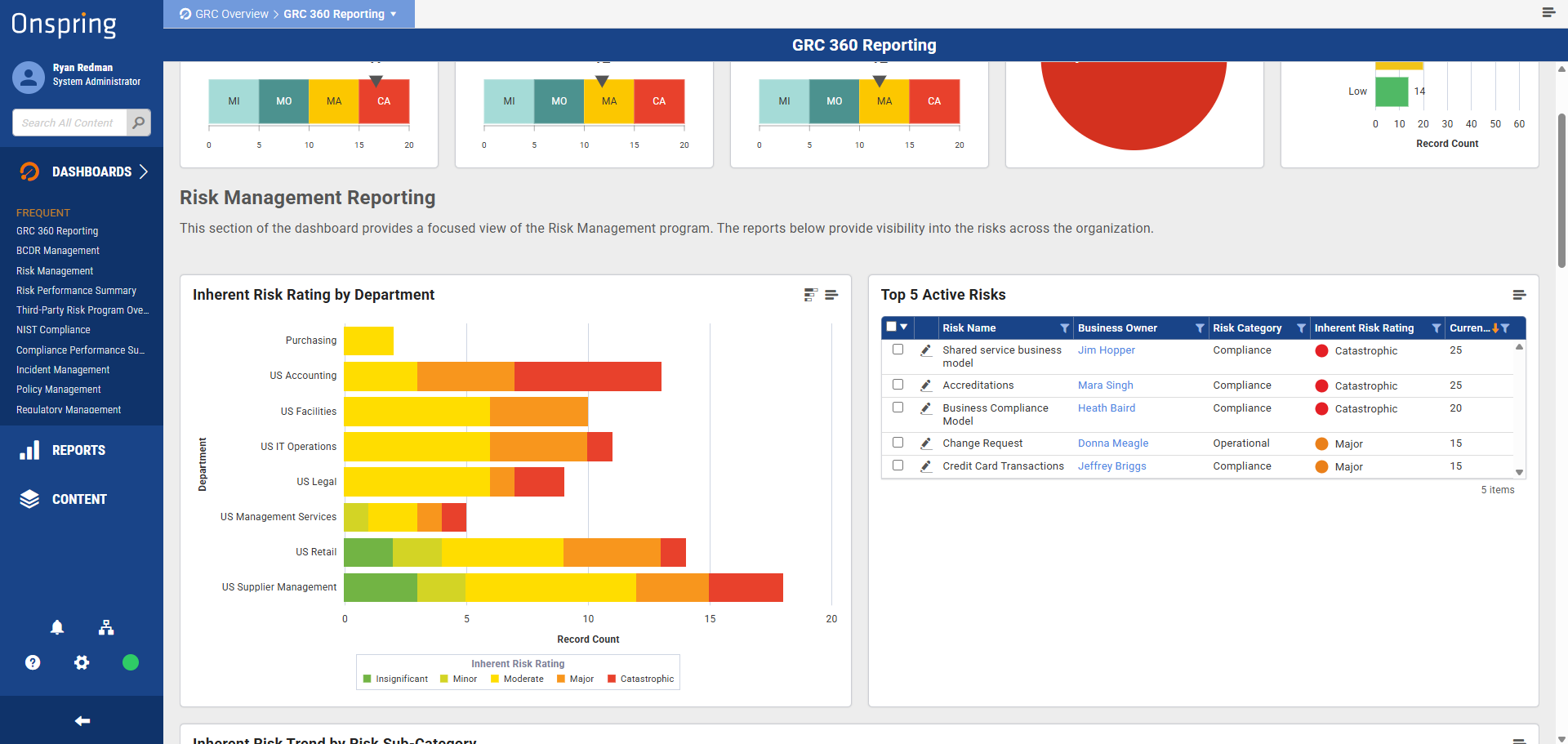Edit the Accreditations risk with pencil icon
Image resolution: width=1568 pixels, height=744 pixels.
pos(926,385)
